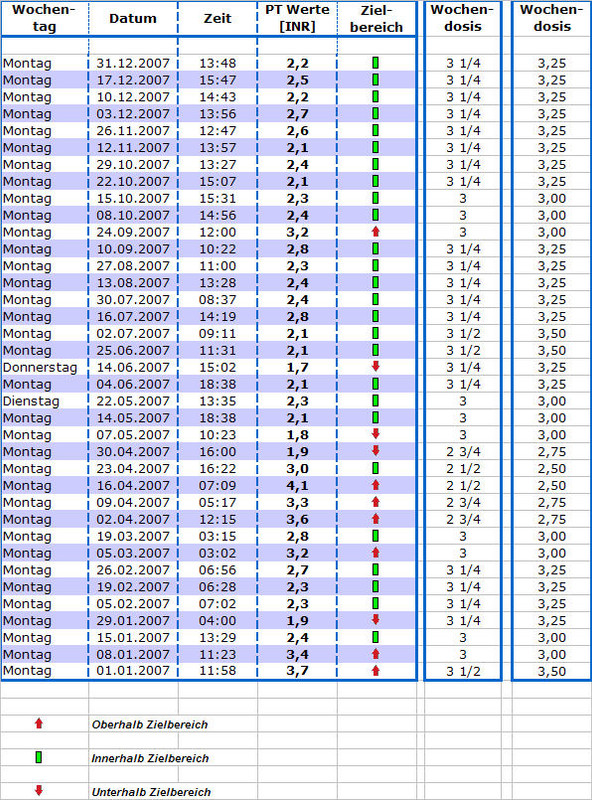This screenshot has width=592, height=800.
Task: Click the green indicator for 19.03.2007
Action: [x=376, y=536]
